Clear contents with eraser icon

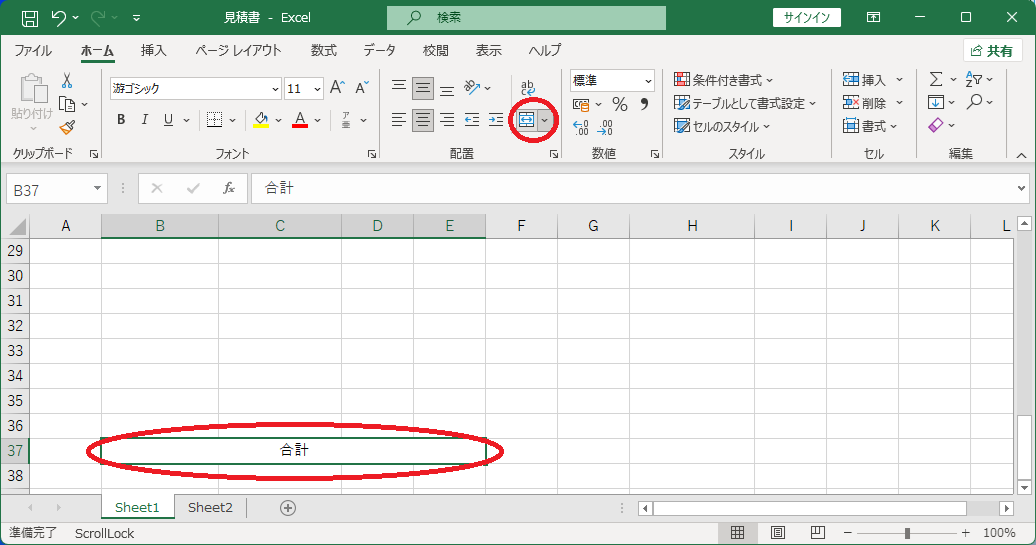936,125
